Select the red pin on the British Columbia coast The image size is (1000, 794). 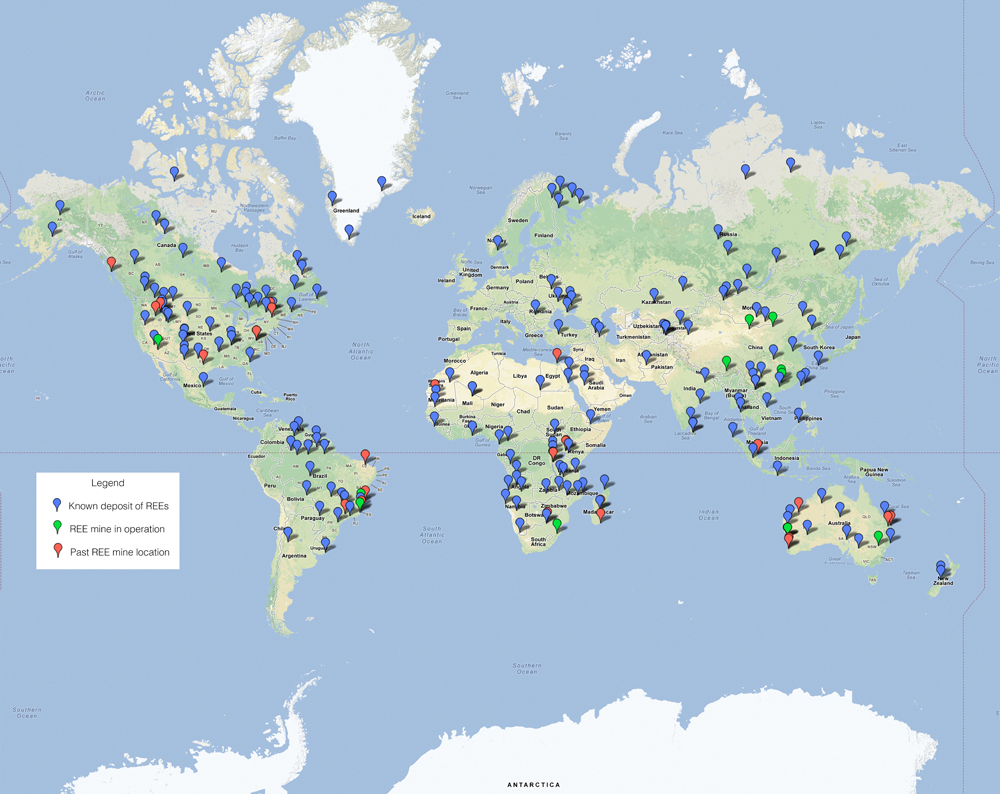pyautogui.click(x=112, y=263)
